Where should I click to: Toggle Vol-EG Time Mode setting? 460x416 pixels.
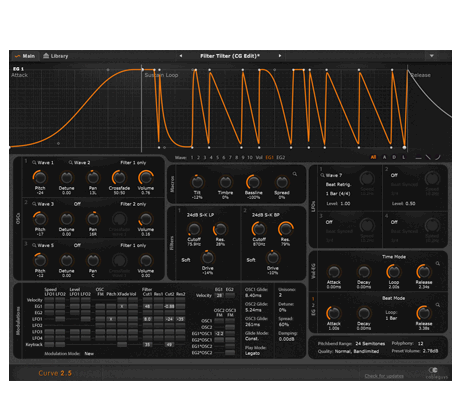(394, 257)
